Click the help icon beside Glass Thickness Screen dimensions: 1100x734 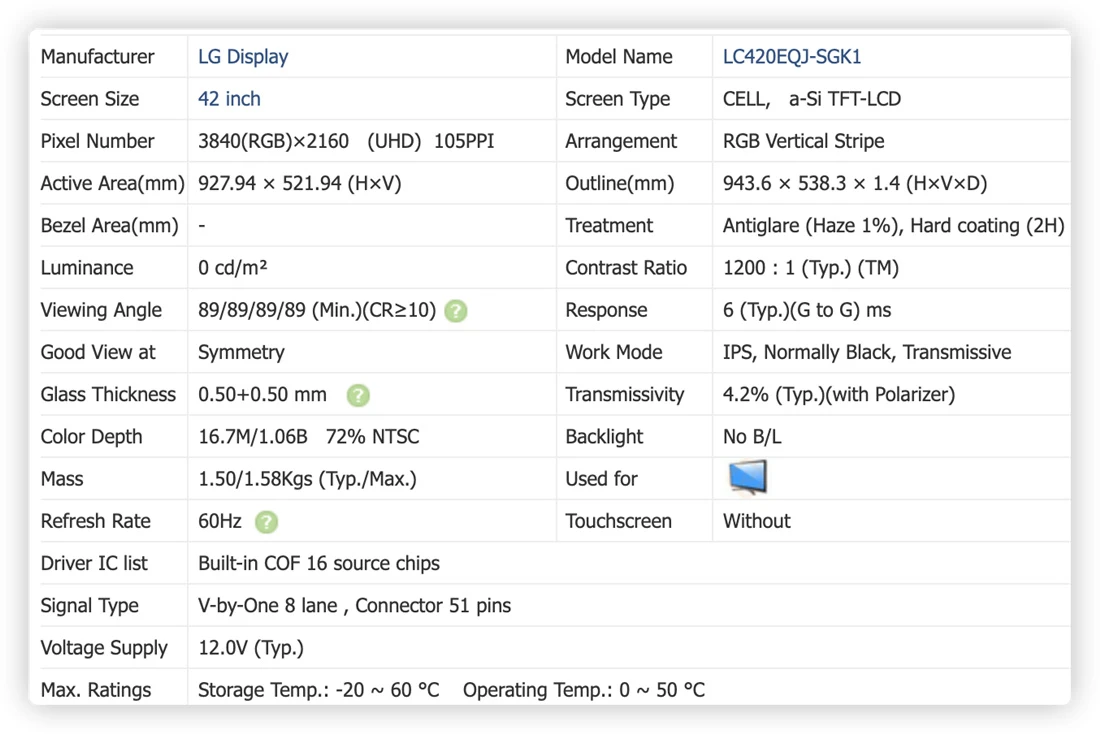(x=358, y=395)
